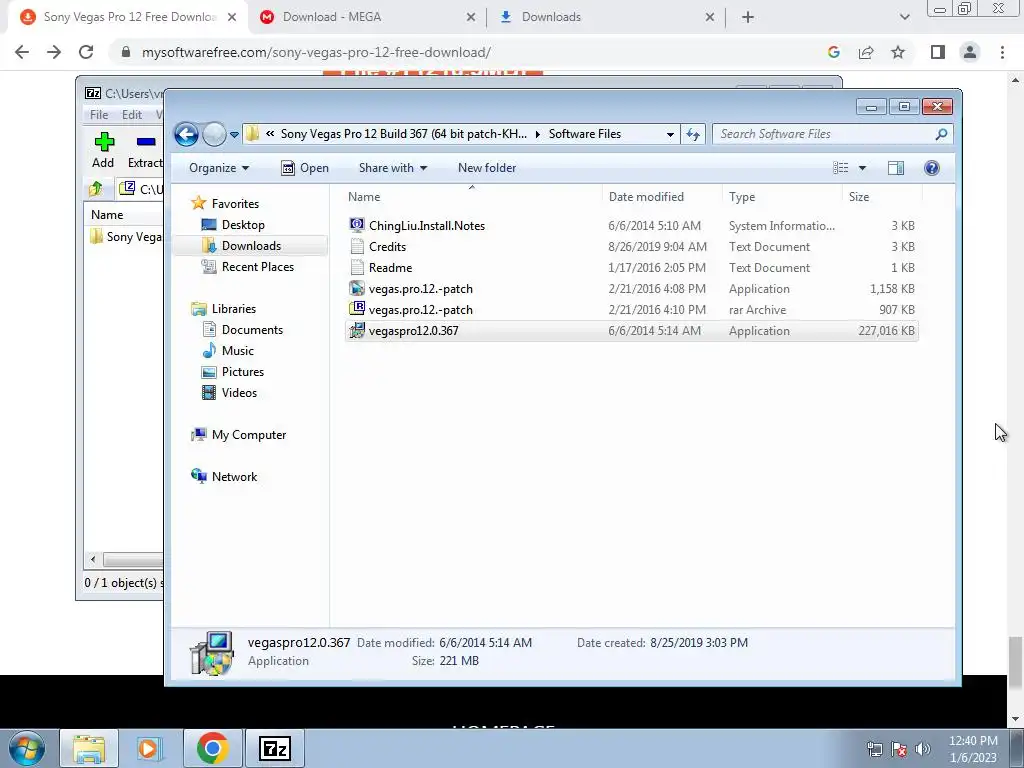Image resolution: width=1024 pixels, height=768 pixels.
Task: Click the search magnifier icon
Action: click(941, 134)
